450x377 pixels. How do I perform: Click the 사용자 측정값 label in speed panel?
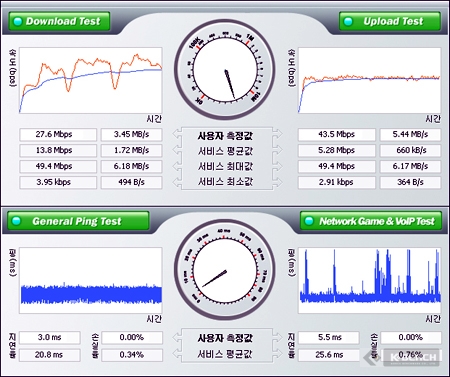point(225,136)
